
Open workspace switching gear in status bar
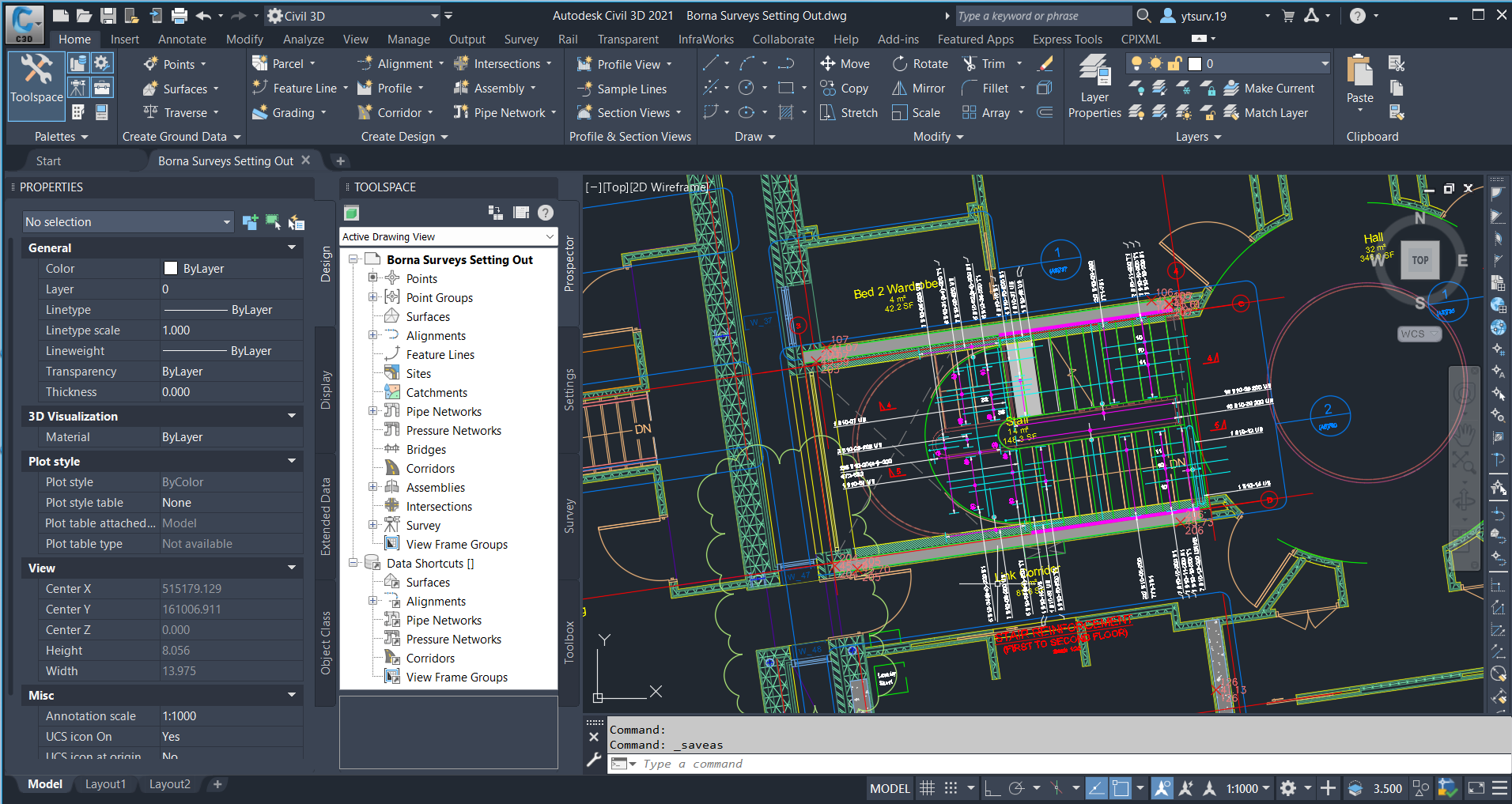coord(1288,788)
